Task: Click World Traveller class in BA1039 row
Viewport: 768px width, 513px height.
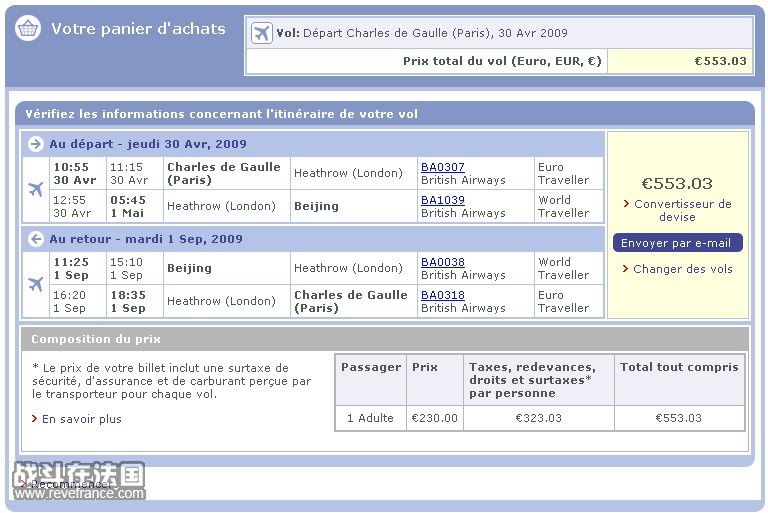Action: pos(563,206)
